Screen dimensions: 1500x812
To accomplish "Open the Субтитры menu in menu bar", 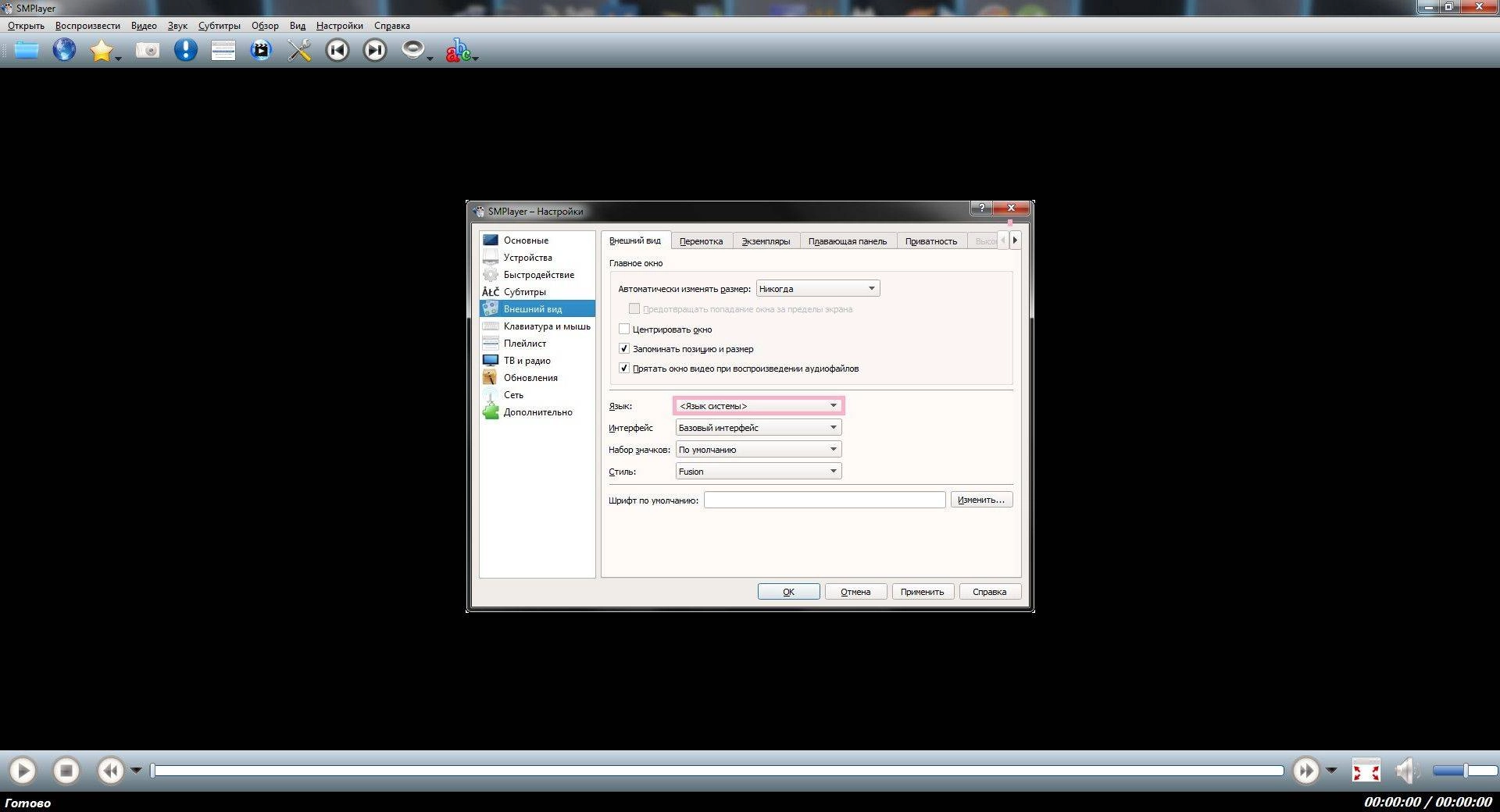I will 220,26.
